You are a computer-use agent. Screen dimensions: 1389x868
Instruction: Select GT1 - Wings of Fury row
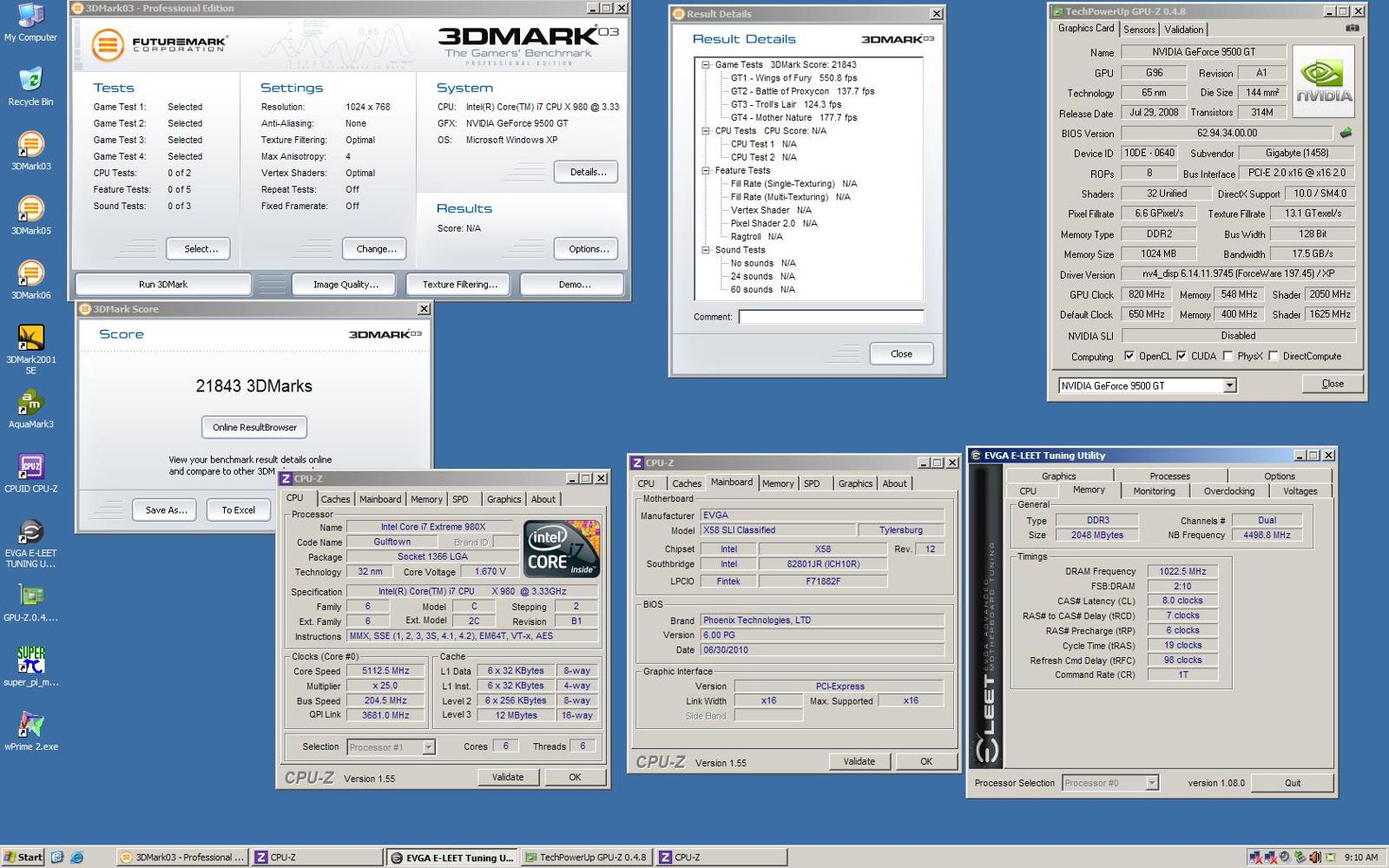793,78
